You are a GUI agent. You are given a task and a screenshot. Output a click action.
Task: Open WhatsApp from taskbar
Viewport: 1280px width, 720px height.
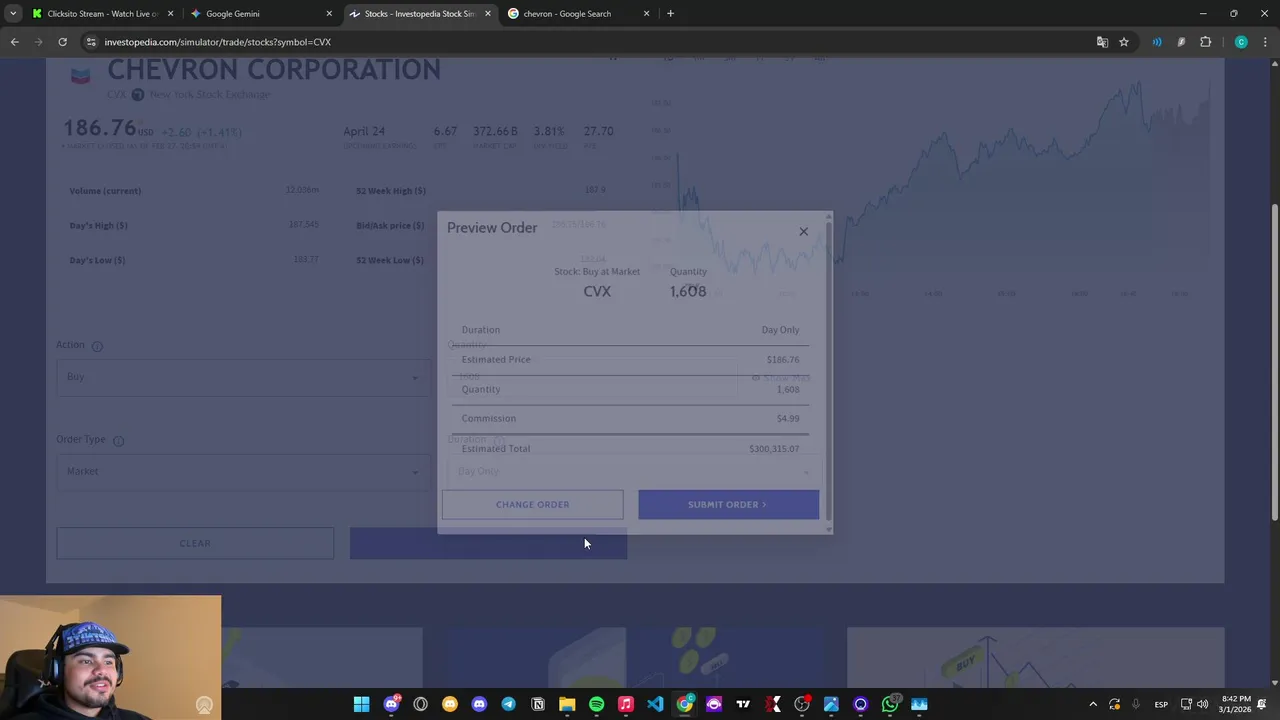pyautogui.click(x=890, y=705)
